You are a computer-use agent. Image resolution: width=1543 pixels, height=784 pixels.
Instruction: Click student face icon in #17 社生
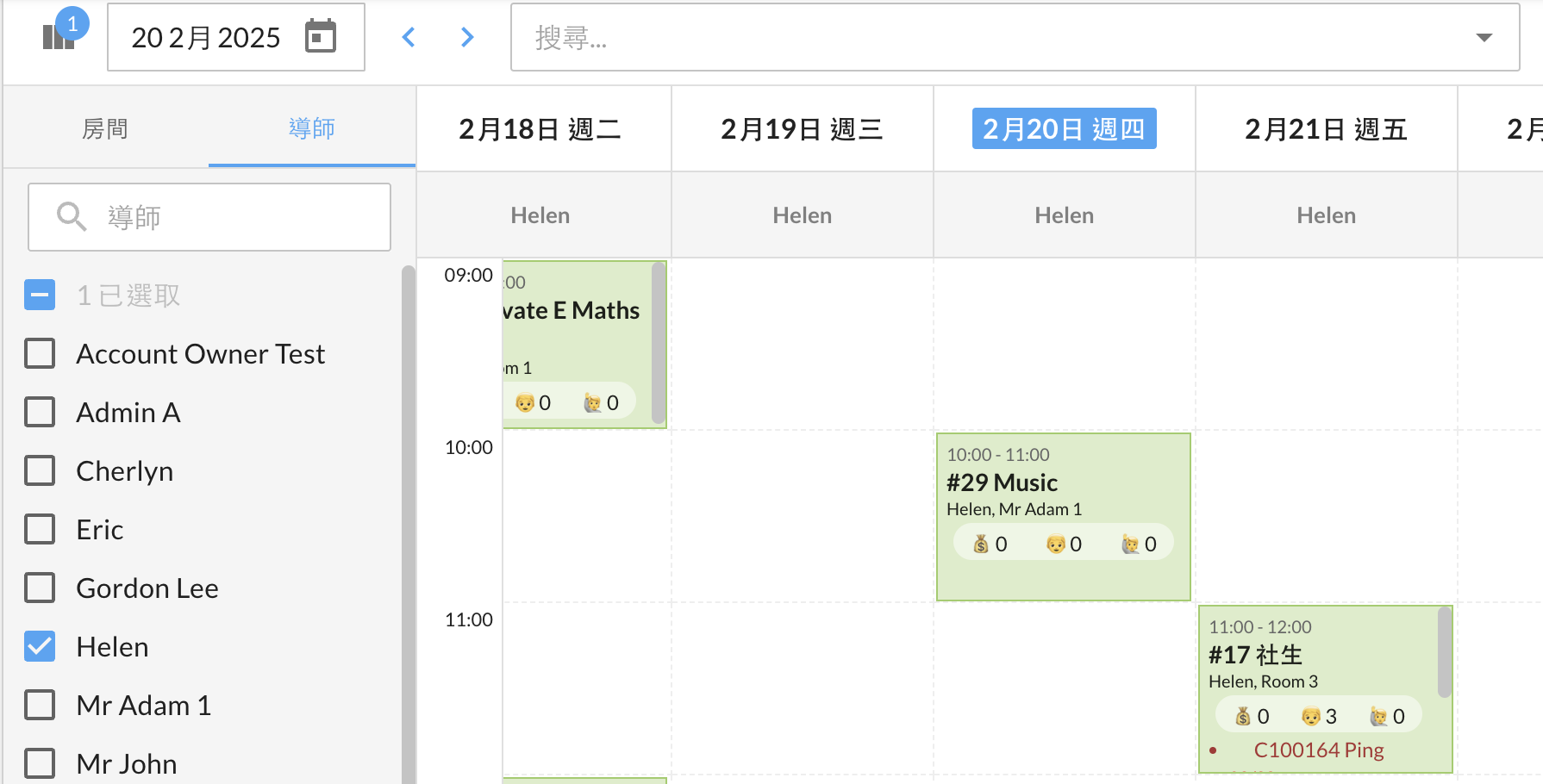tap(1311, 716)
